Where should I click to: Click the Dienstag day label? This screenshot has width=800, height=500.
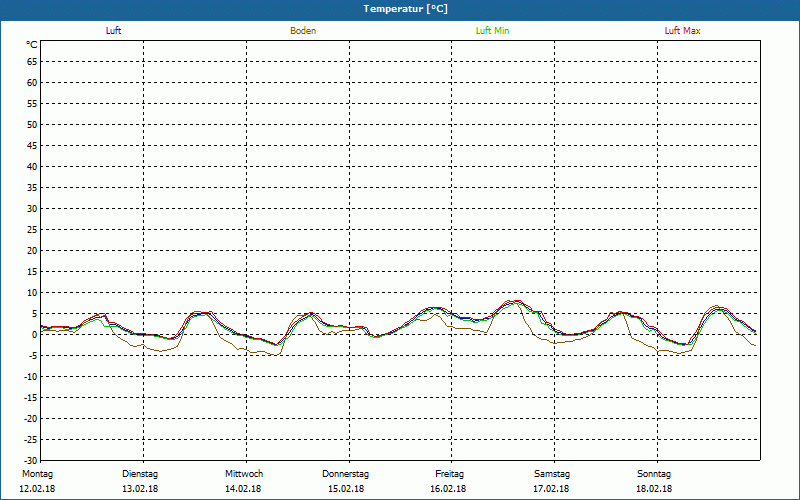[x=140, y=474]
